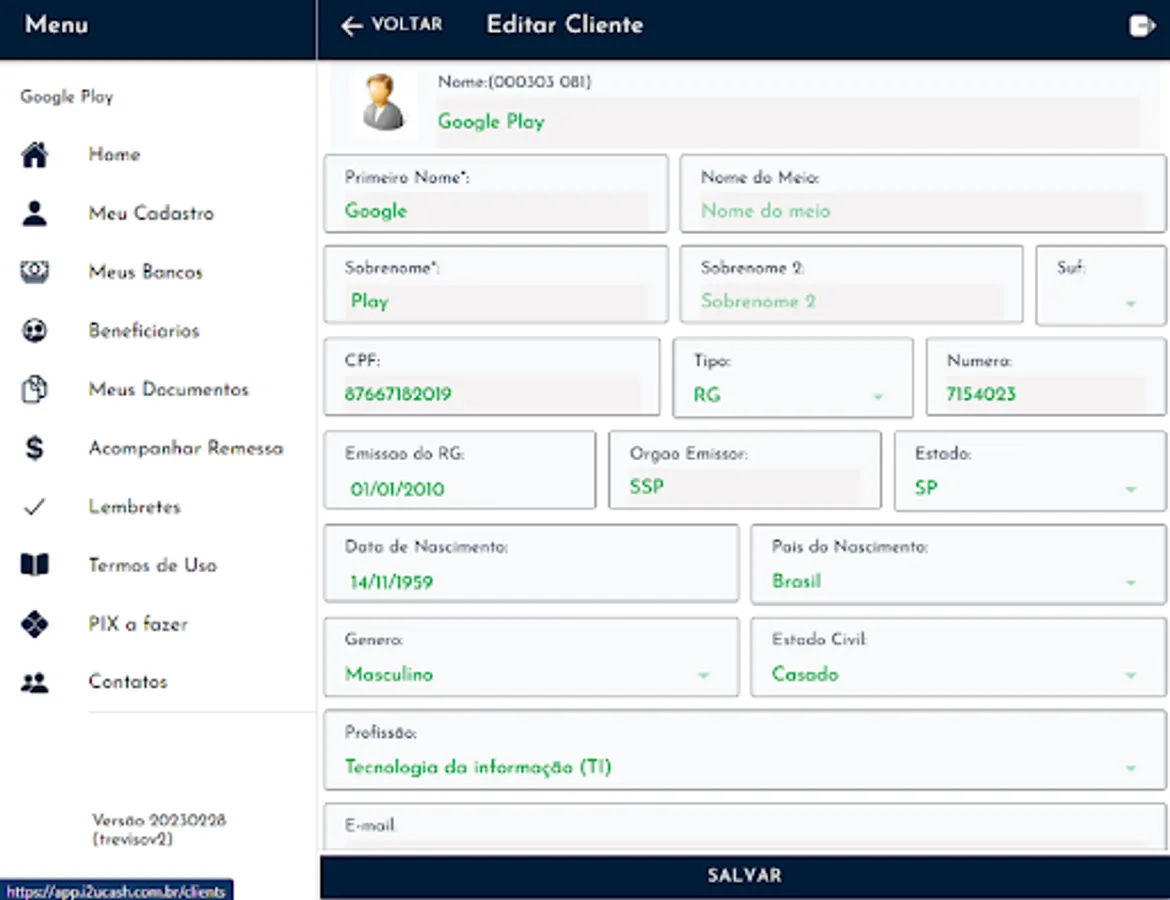Open Beneficiarios menu entry

(x=144, y=331)
